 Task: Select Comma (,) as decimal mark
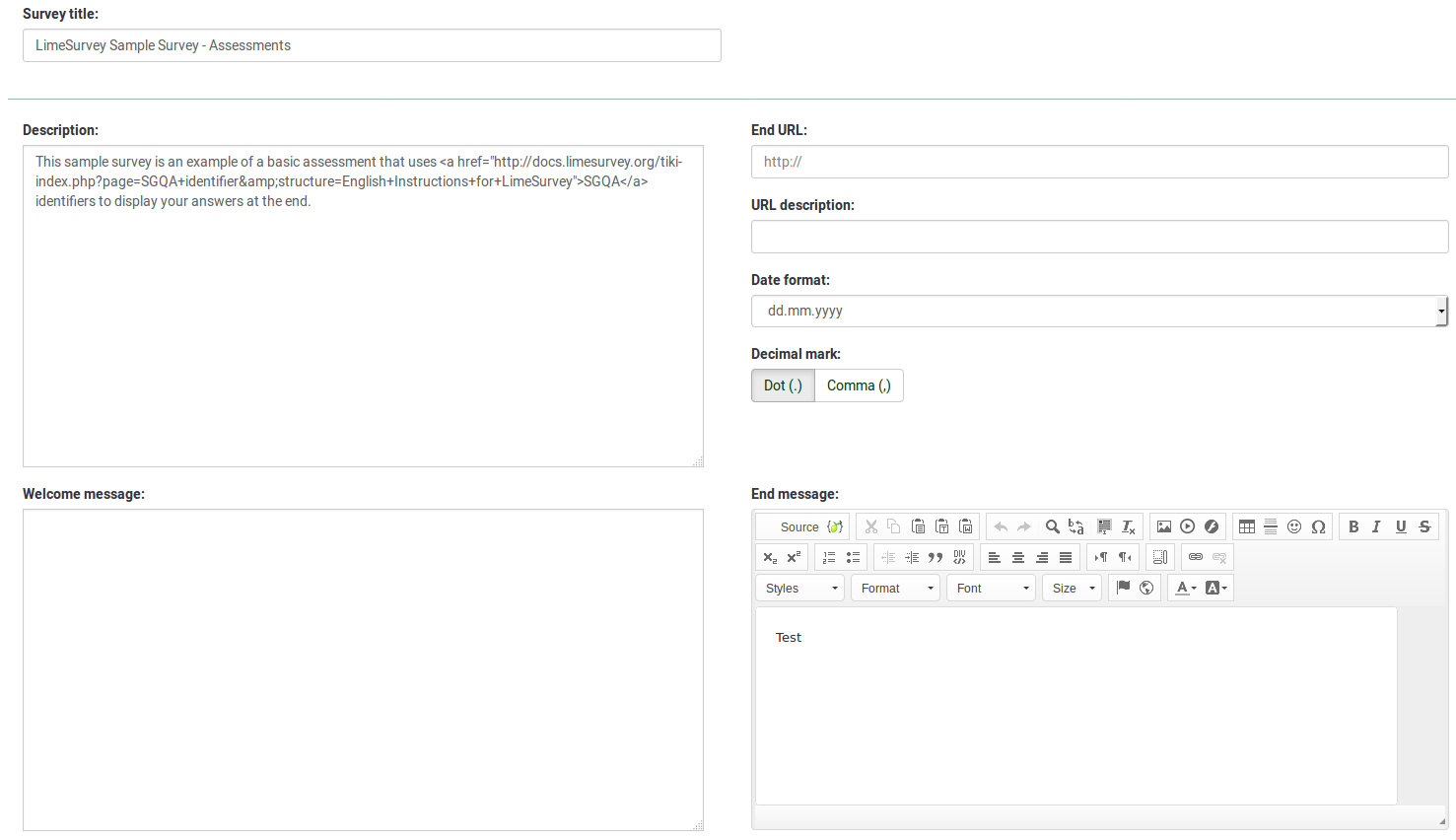(x=859, y=385)
